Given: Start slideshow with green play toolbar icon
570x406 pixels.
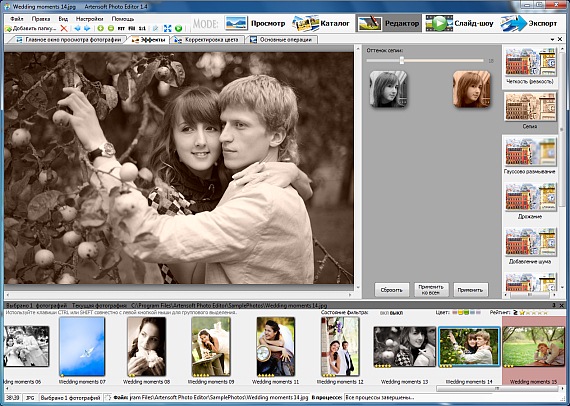Looking at the screenshot, I should 178,28.
